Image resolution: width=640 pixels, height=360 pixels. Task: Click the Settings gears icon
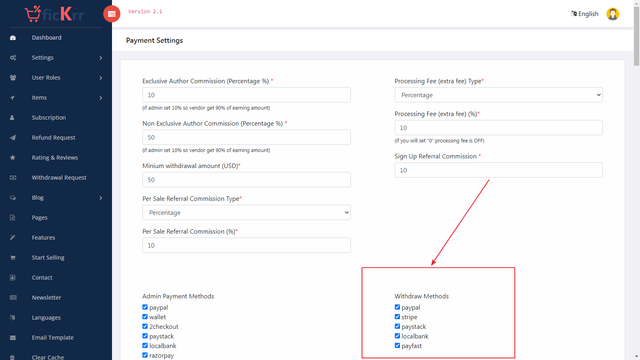[x=13, y=58]
